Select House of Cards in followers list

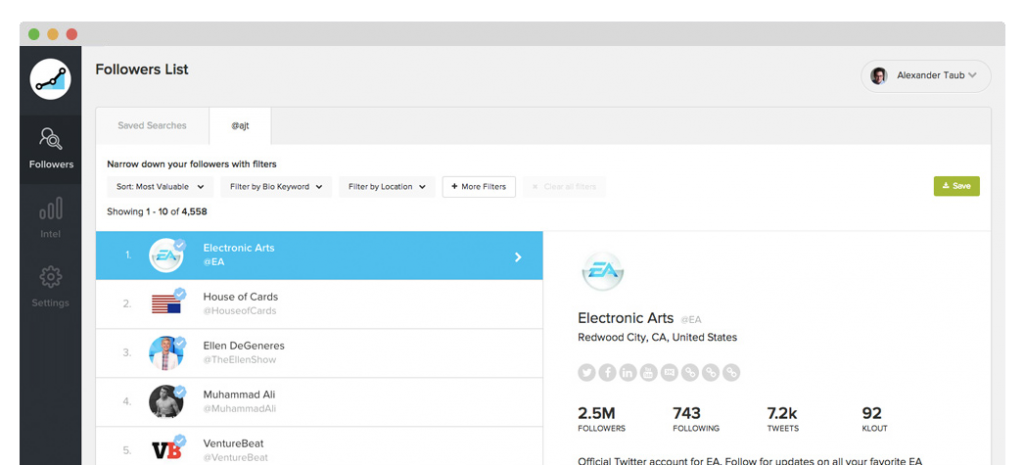coord(319,304)
